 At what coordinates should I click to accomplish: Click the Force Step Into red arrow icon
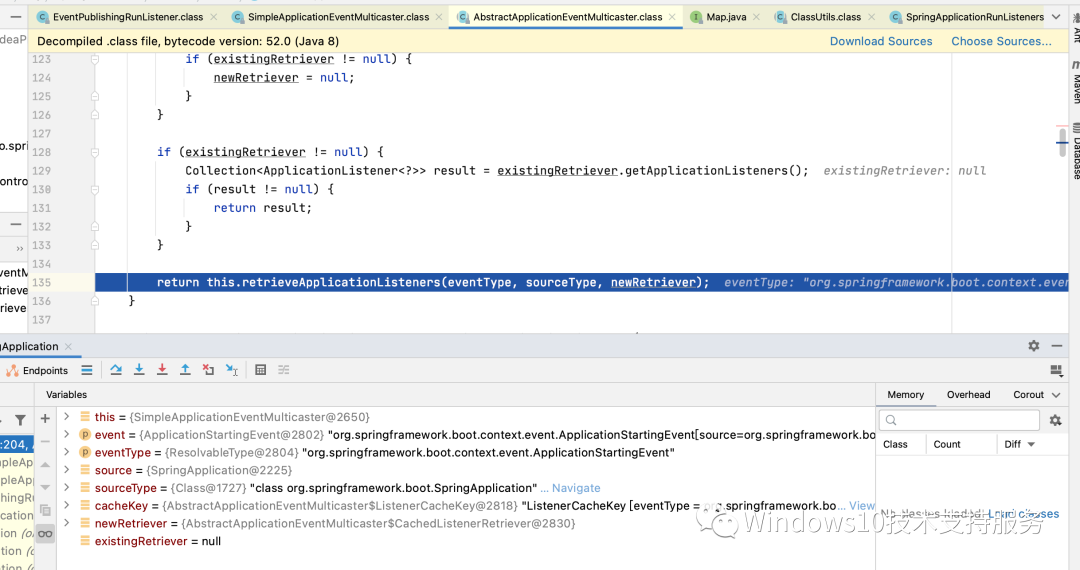[x=162, y=370]
